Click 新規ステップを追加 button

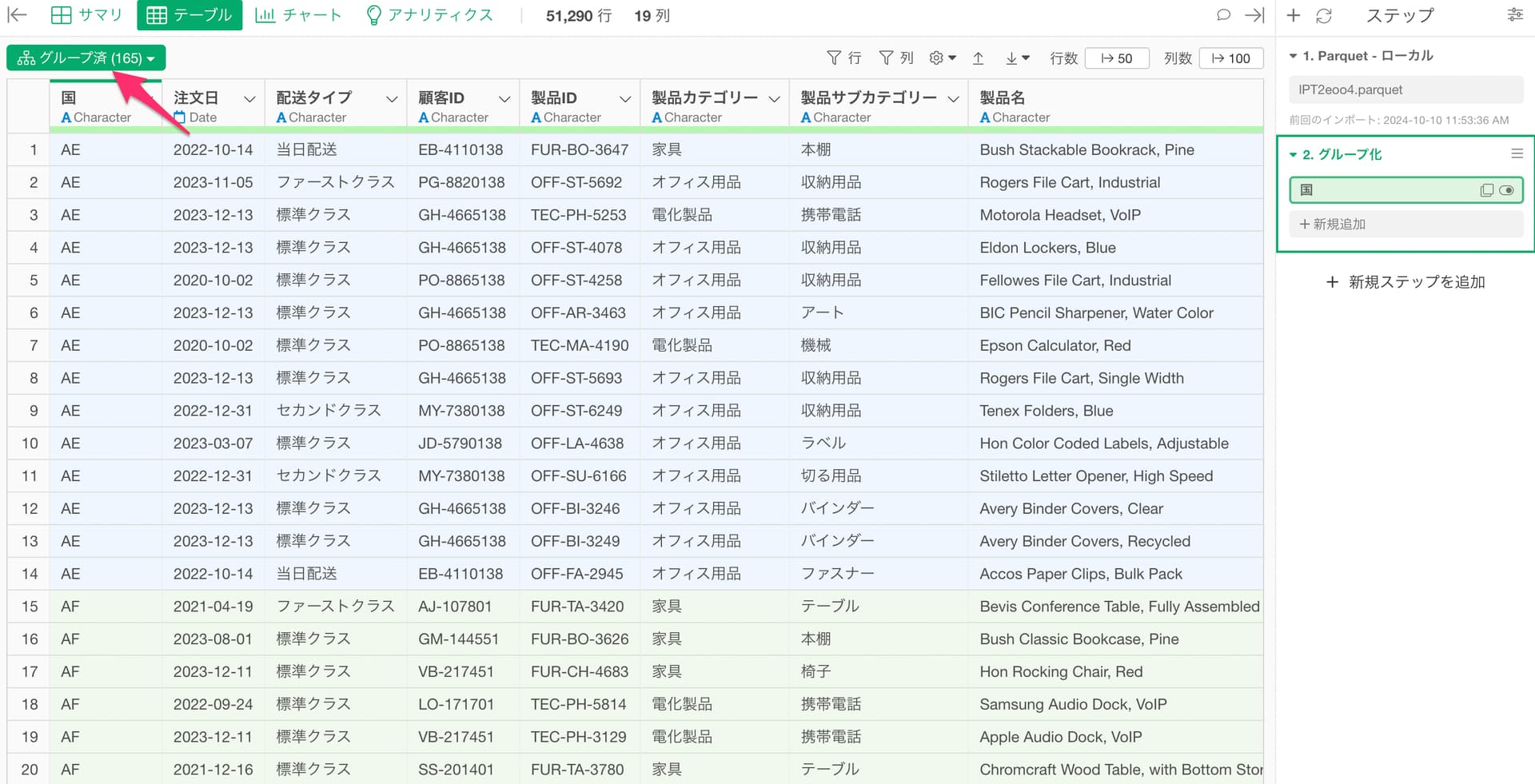tap(1405, 282)
